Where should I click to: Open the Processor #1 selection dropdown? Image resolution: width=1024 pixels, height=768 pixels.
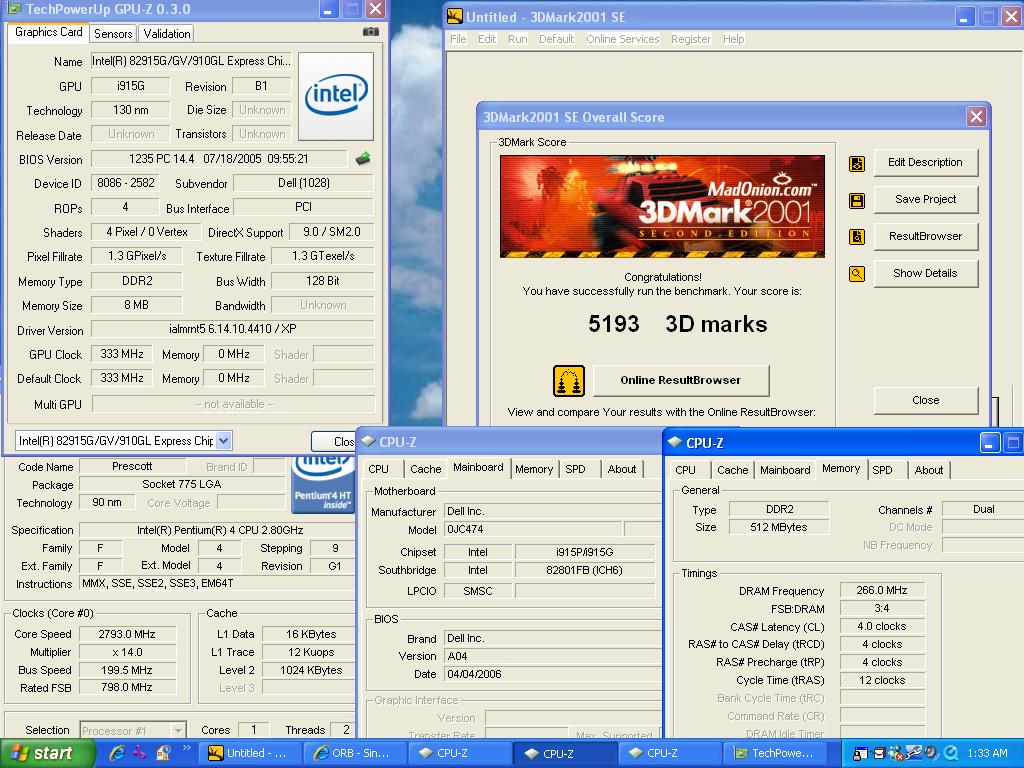point(178,730)
